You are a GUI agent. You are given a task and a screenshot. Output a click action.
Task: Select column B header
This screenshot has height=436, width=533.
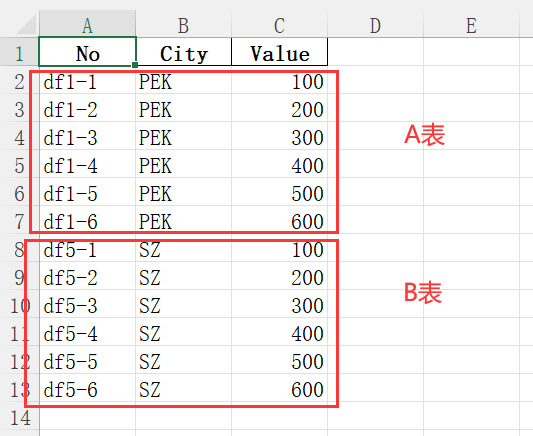point(184,24)
